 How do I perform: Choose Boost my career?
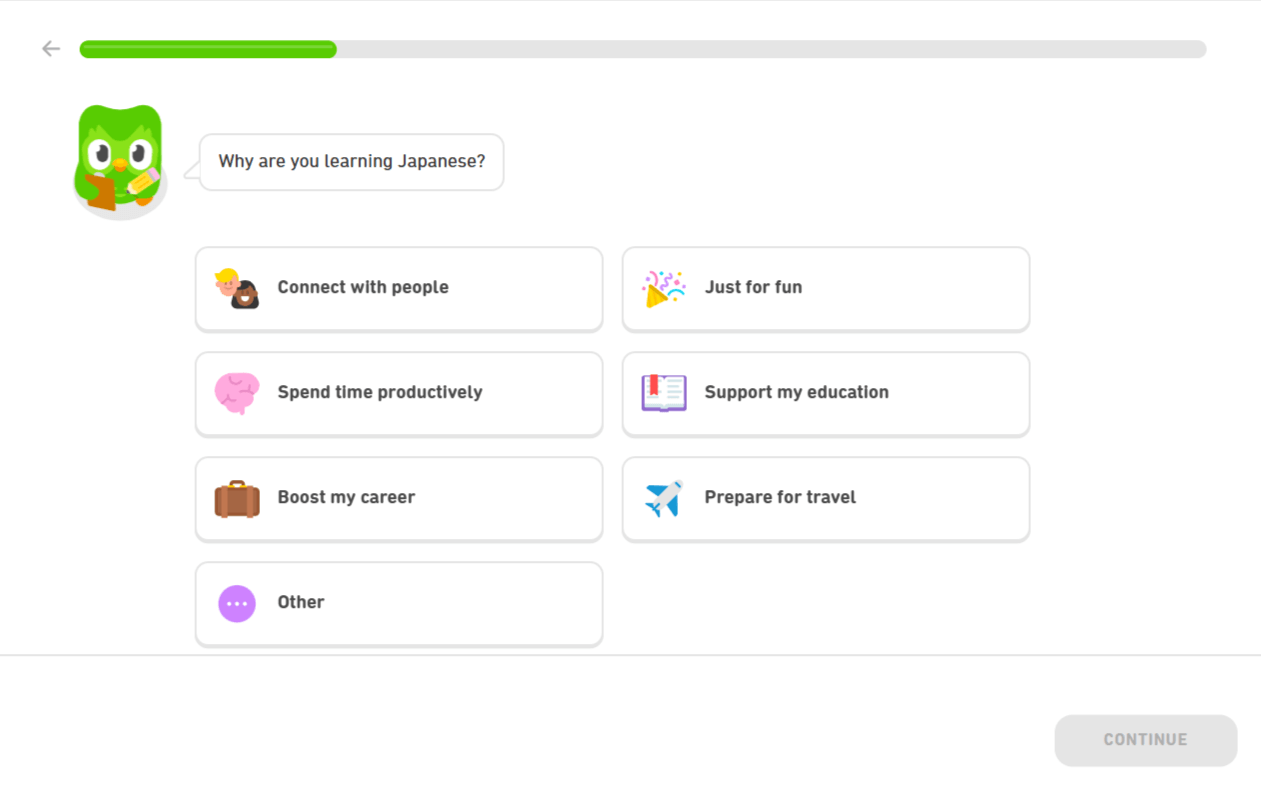(399, 499)
